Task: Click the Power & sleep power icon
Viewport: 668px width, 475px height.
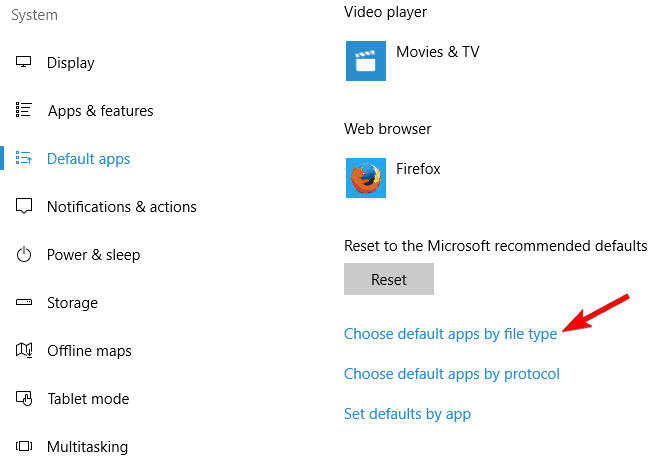Action: 23,254
